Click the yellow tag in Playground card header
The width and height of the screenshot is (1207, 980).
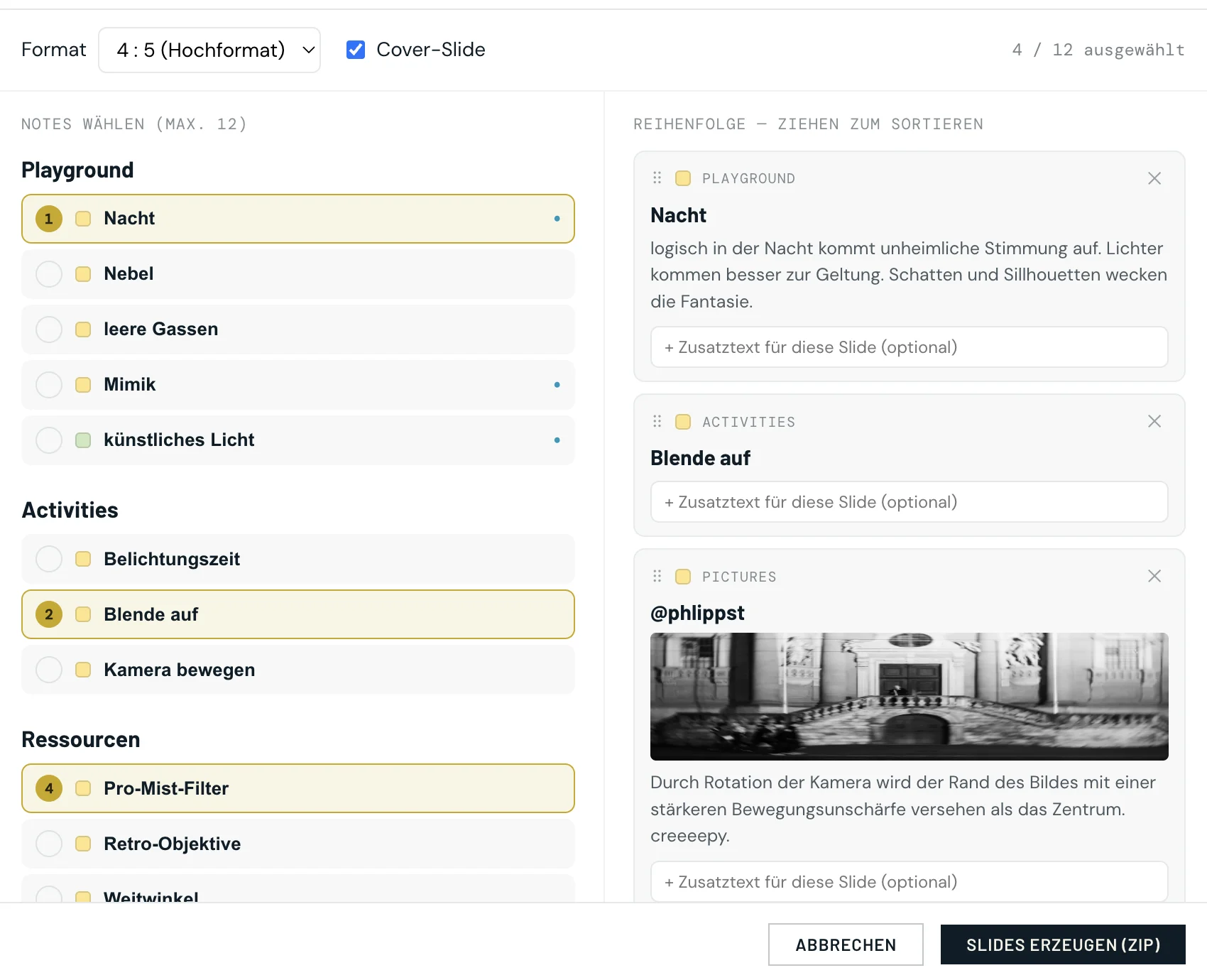pos(683,178)
